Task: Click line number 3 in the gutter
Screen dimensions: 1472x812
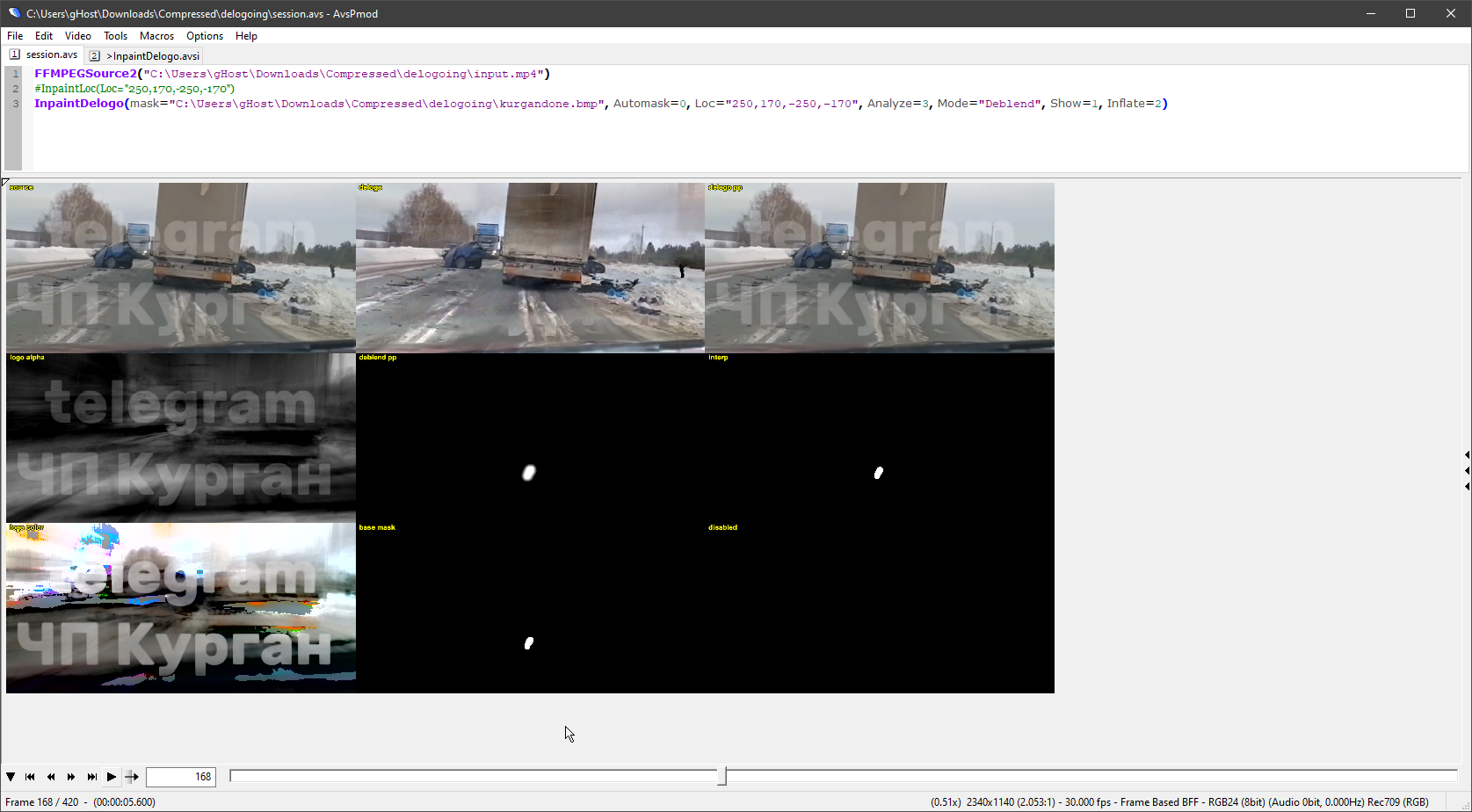Action: [x=16, y=104]
